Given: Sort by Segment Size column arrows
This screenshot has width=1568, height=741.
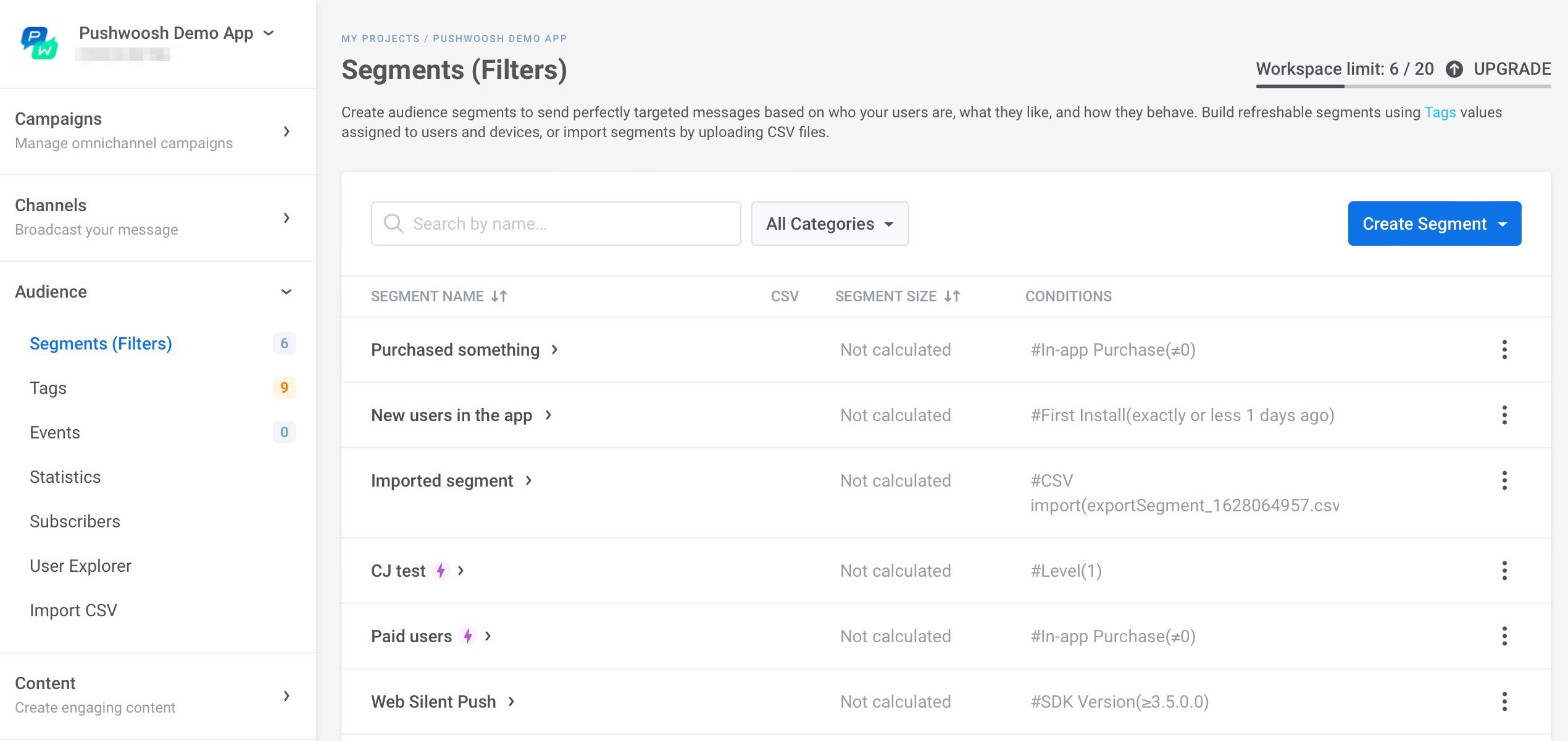Looking at the screenshot, I should pyautogui.click(x=953, y=296).
